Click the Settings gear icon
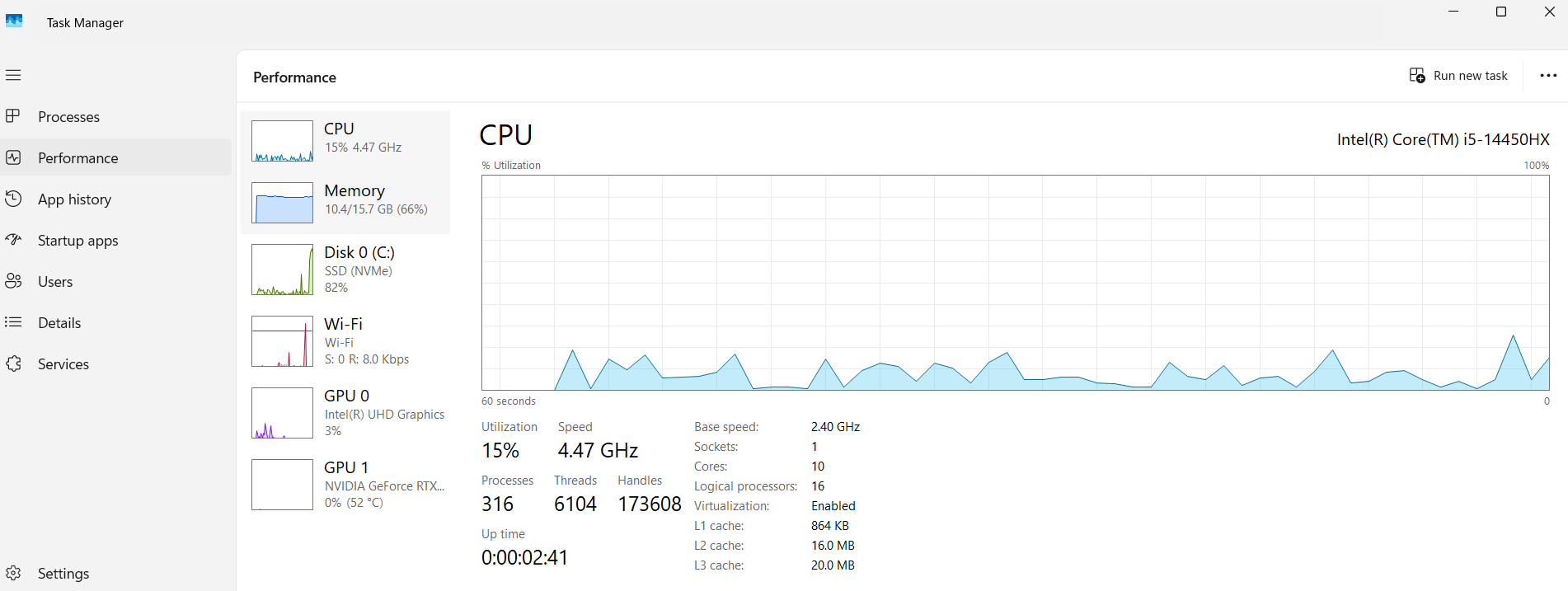 13,573
